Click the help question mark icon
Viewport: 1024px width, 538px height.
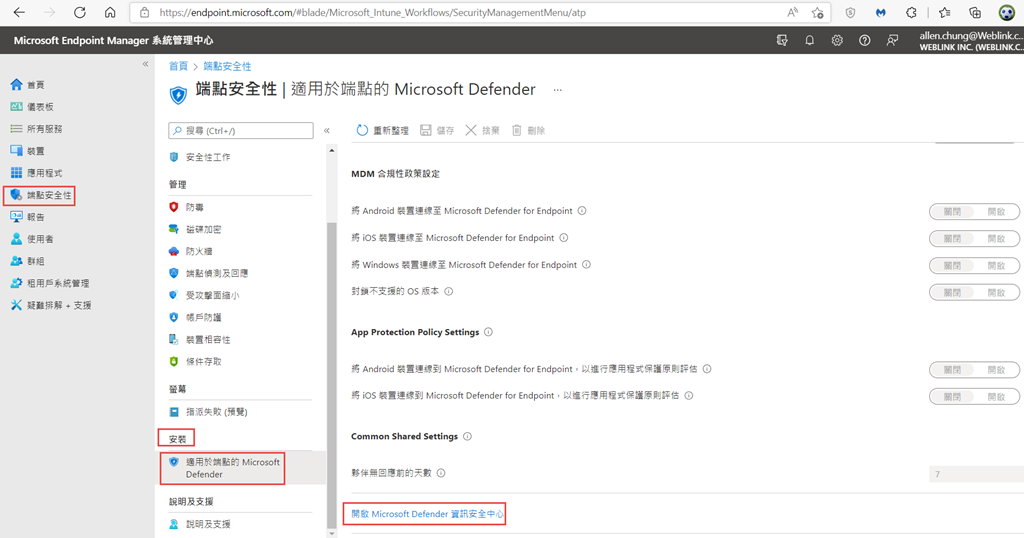coord(864,40)
